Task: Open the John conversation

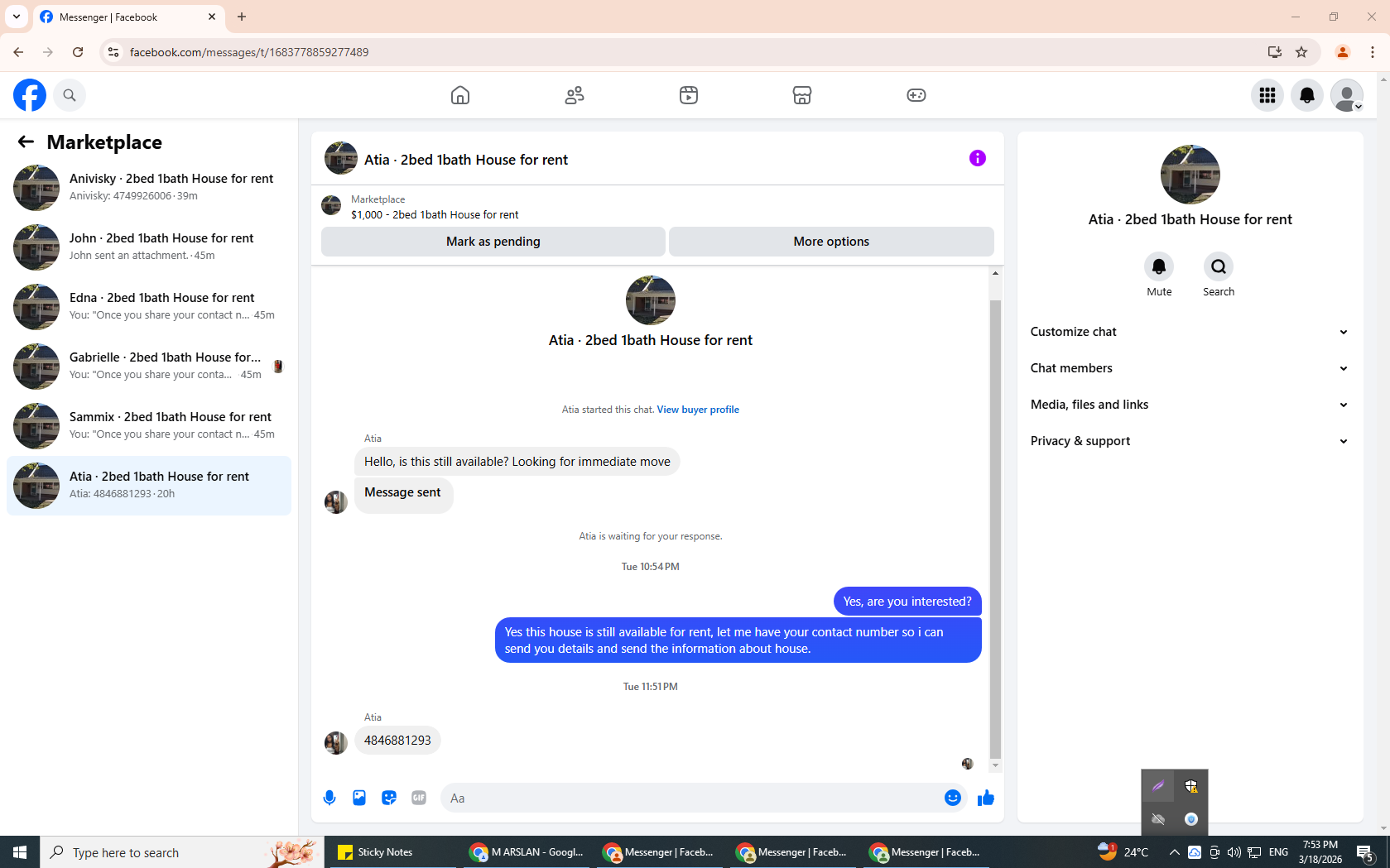Action: click(149, 247)
